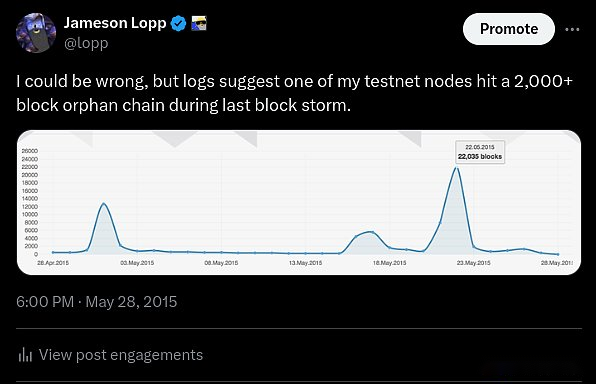596x384 pixels.
Task: Click the sunglasses affiliate badge icon
Action: pos(198,24)
